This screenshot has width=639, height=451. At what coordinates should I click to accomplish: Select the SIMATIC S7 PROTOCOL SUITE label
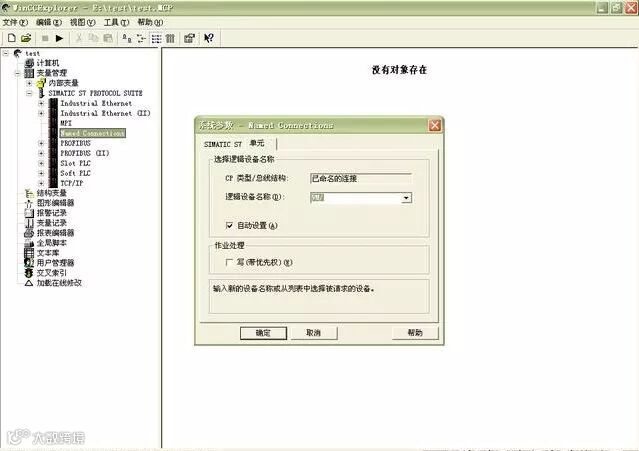[x=96, y=93]
